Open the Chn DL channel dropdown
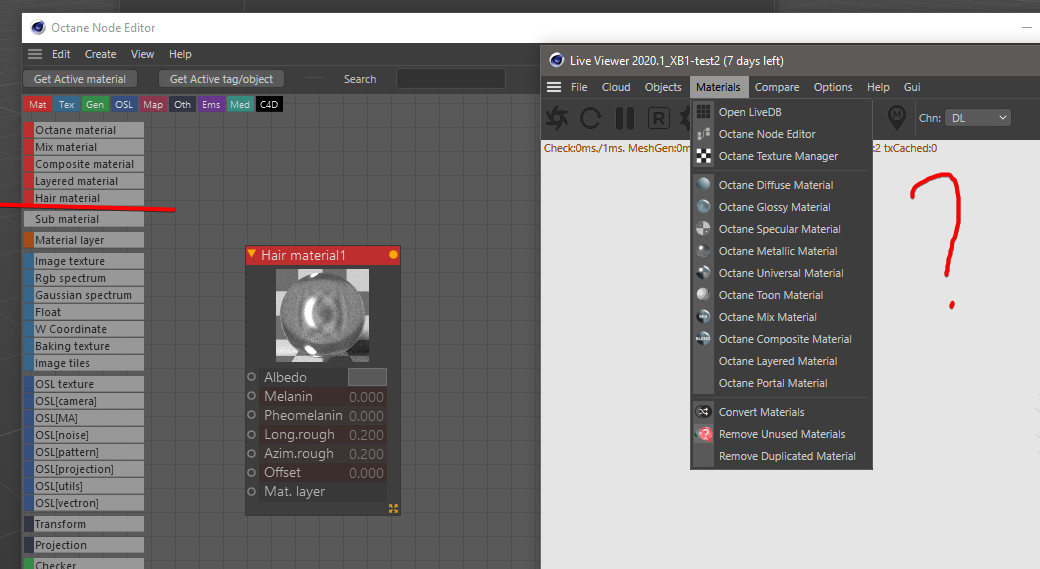This screenshot has width=1040, height=569. pyautogui.click(x=978, y=118)
